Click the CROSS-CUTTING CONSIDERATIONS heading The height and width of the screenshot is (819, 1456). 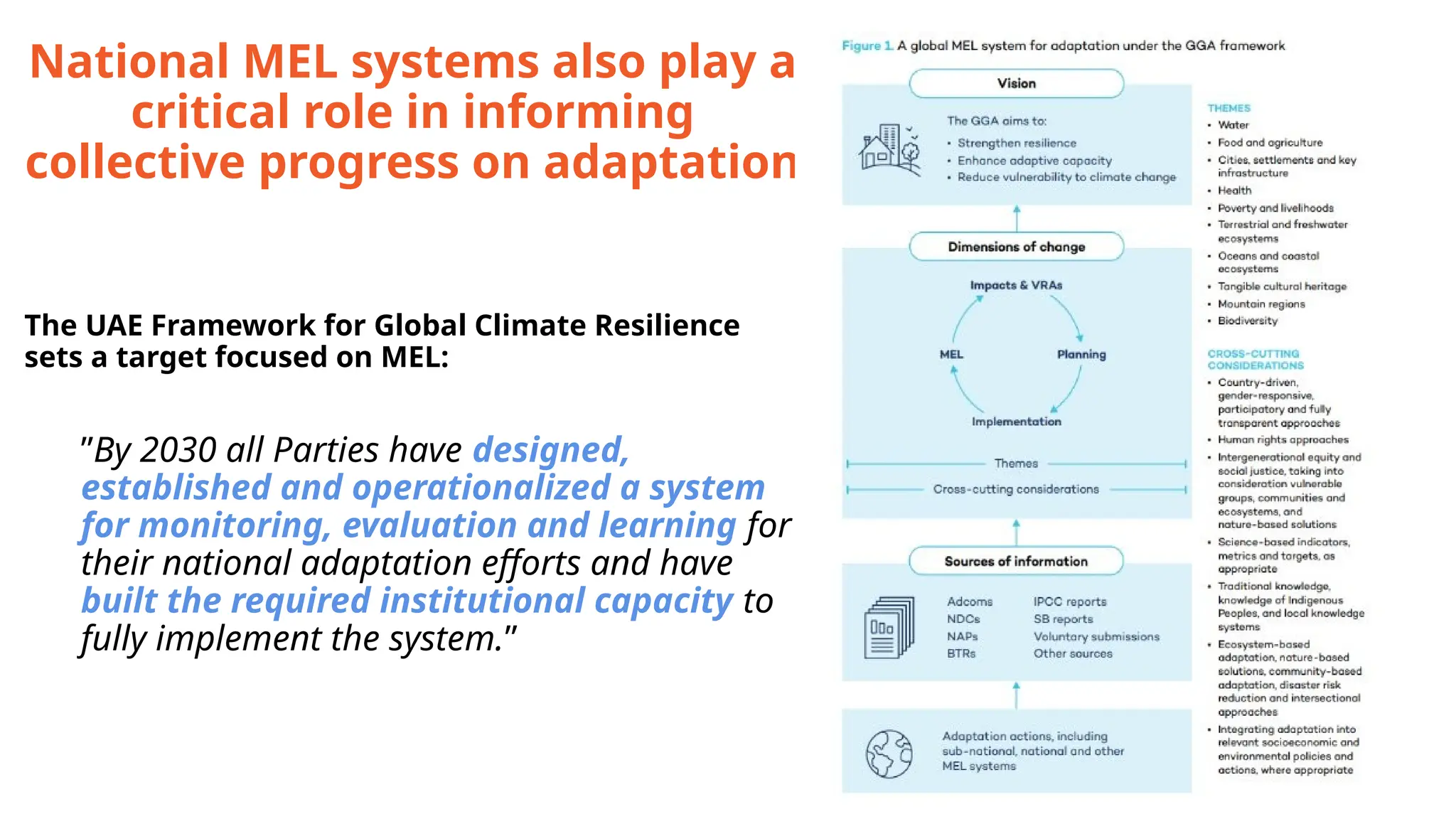(1255, 359)
